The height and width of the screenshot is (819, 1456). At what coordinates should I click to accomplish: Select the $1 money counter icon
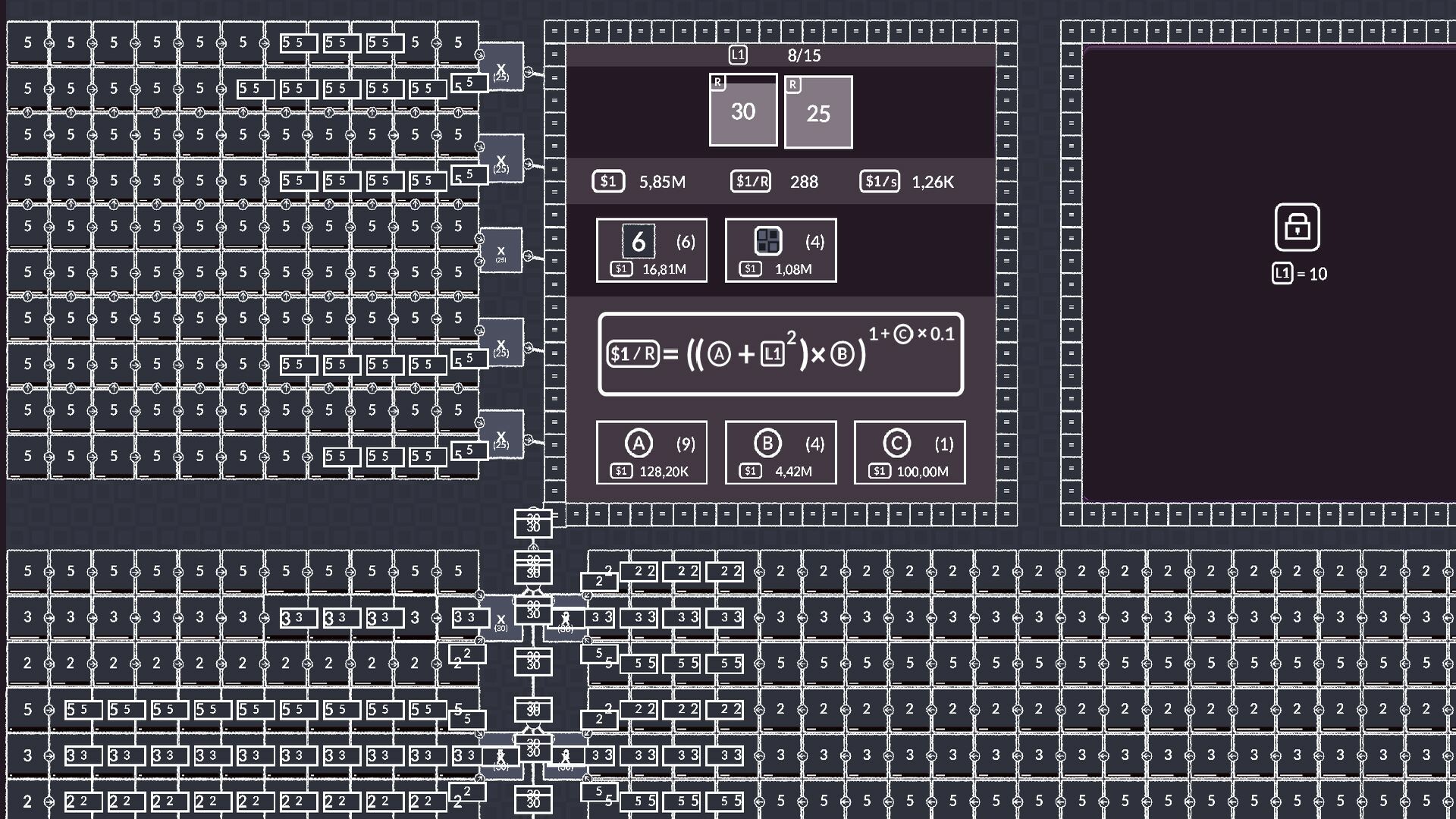click(607, 181)
